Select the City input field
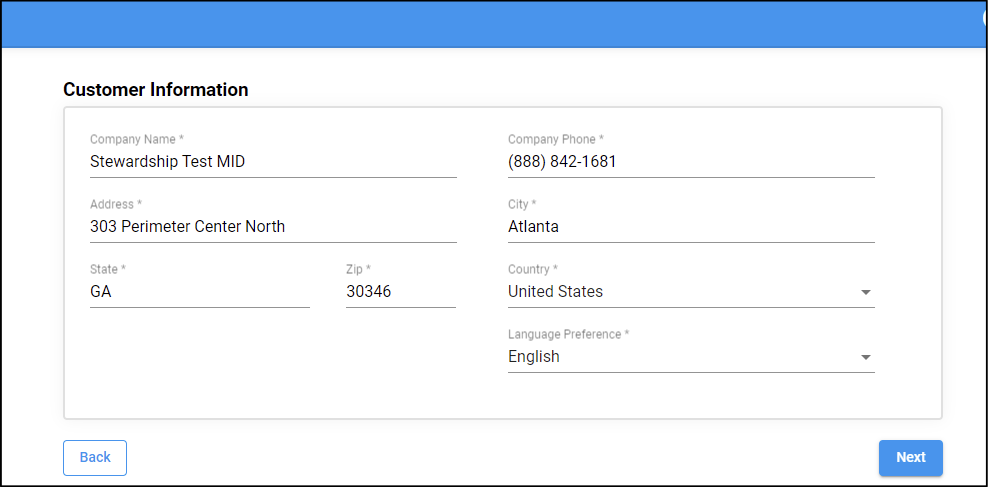988x487 pixels. click(x=690, y=227)
